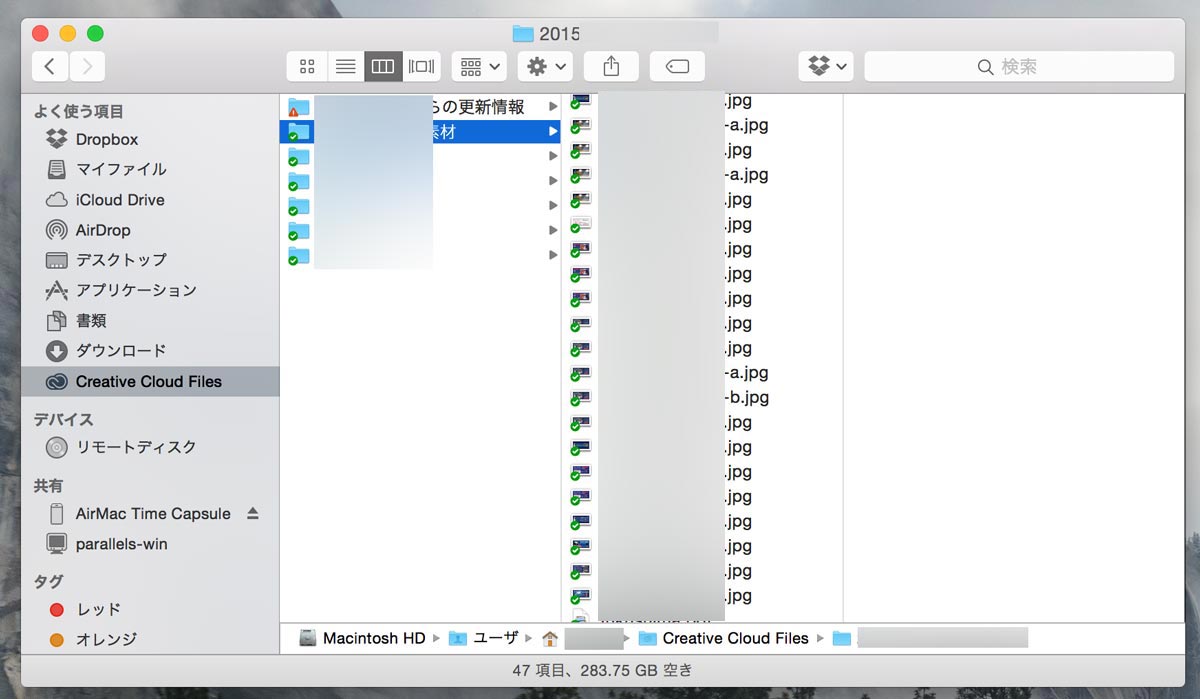Switch to Cover Flow view

click(x=421, y=67)
